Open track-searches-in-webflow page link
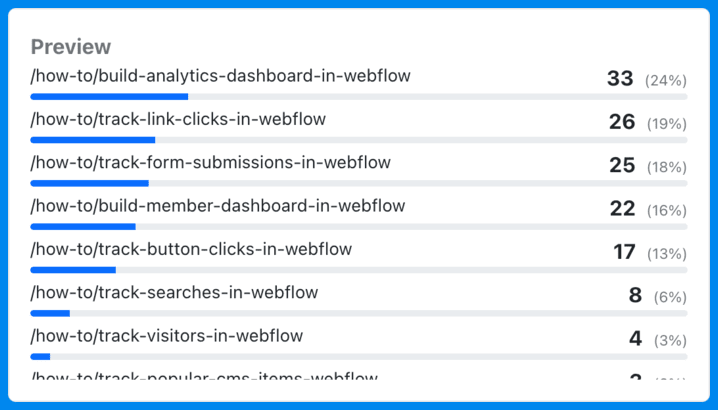This screenshot has height=410, width=718. pyautogui.click(x=174, y=293)
